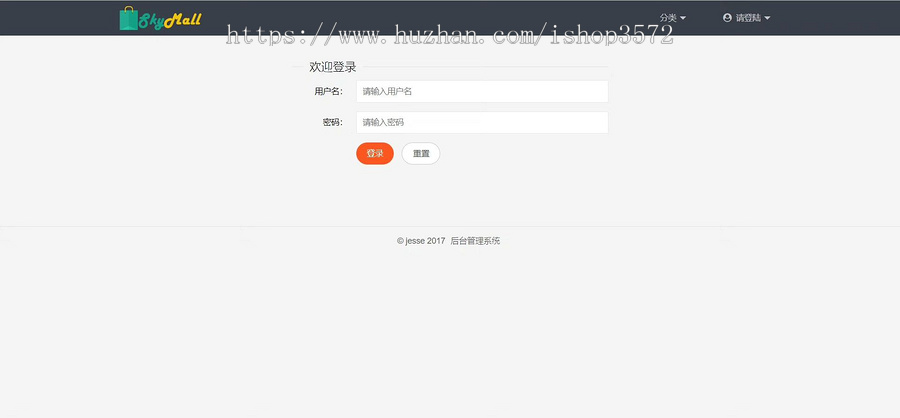Focus the 用户名 input field

(482, 91)
